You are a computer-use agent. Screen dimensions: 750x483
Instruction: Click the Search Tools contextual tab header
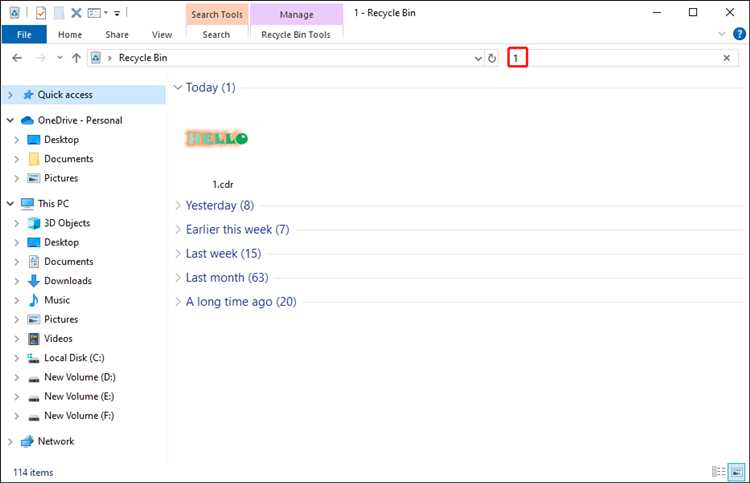[217, 14]
